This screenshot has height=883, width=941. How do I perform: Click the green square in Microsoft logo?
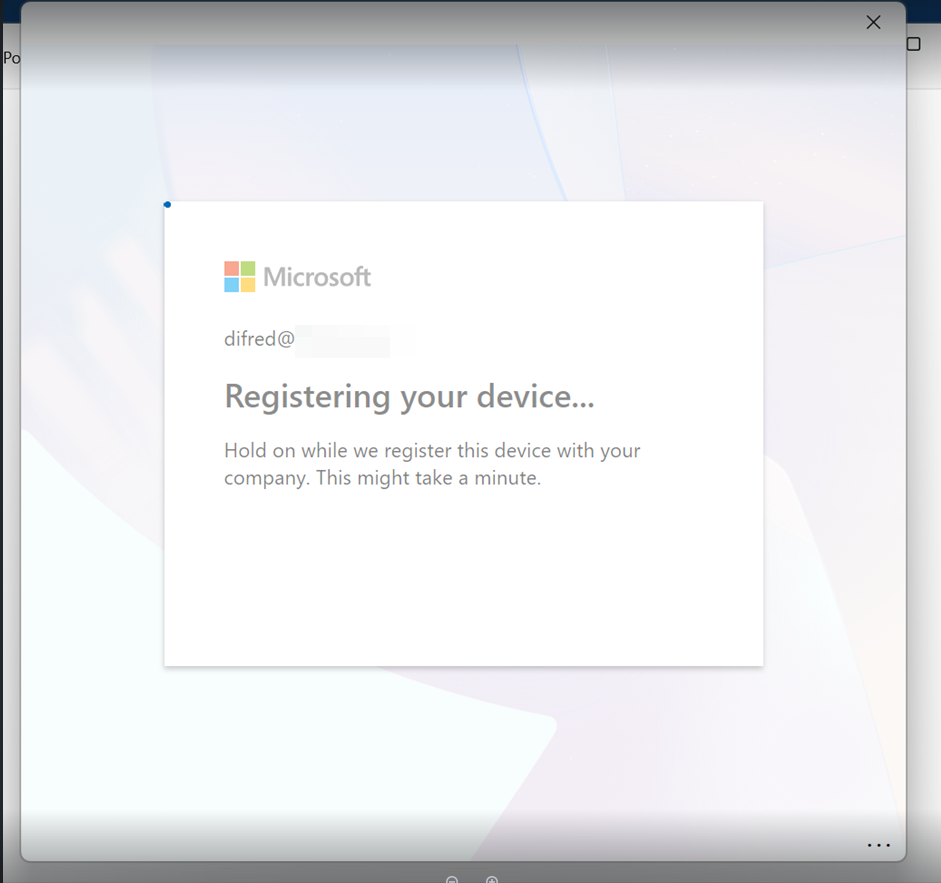pyautogui.click(x=247, y=269)
